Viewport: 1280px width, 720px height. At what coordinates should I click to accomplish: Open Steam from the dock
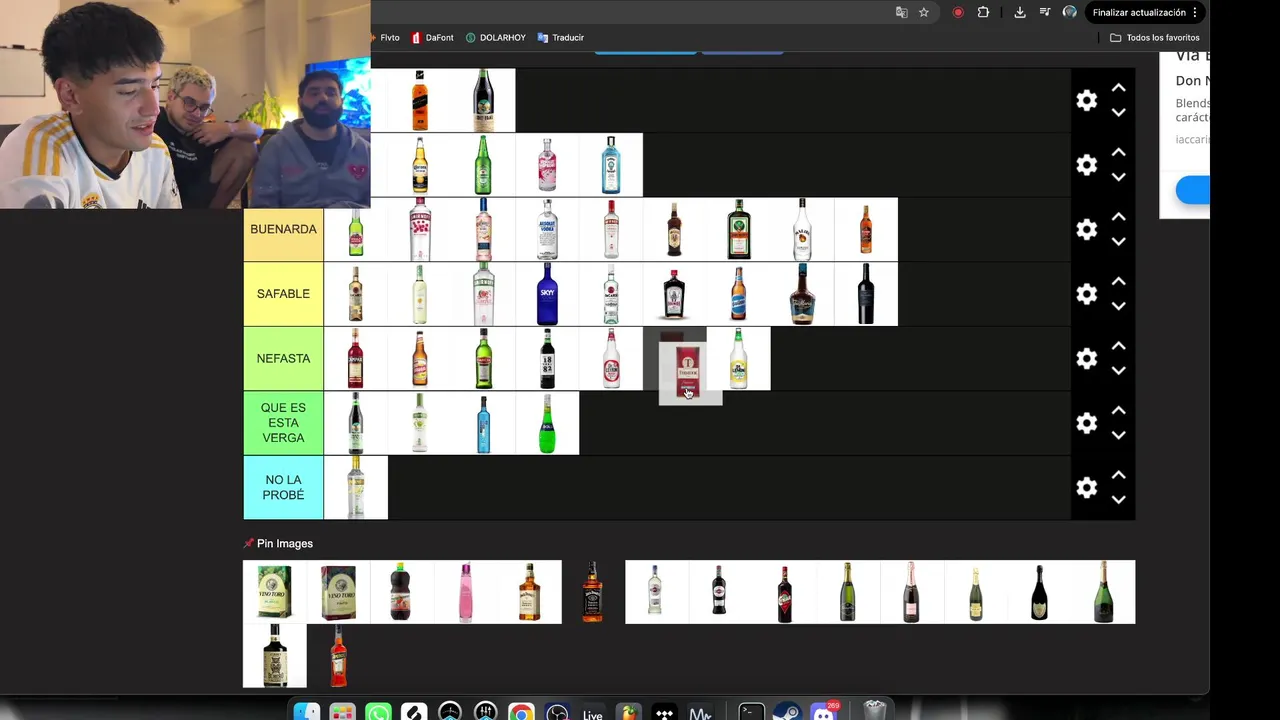pos(787,712)
